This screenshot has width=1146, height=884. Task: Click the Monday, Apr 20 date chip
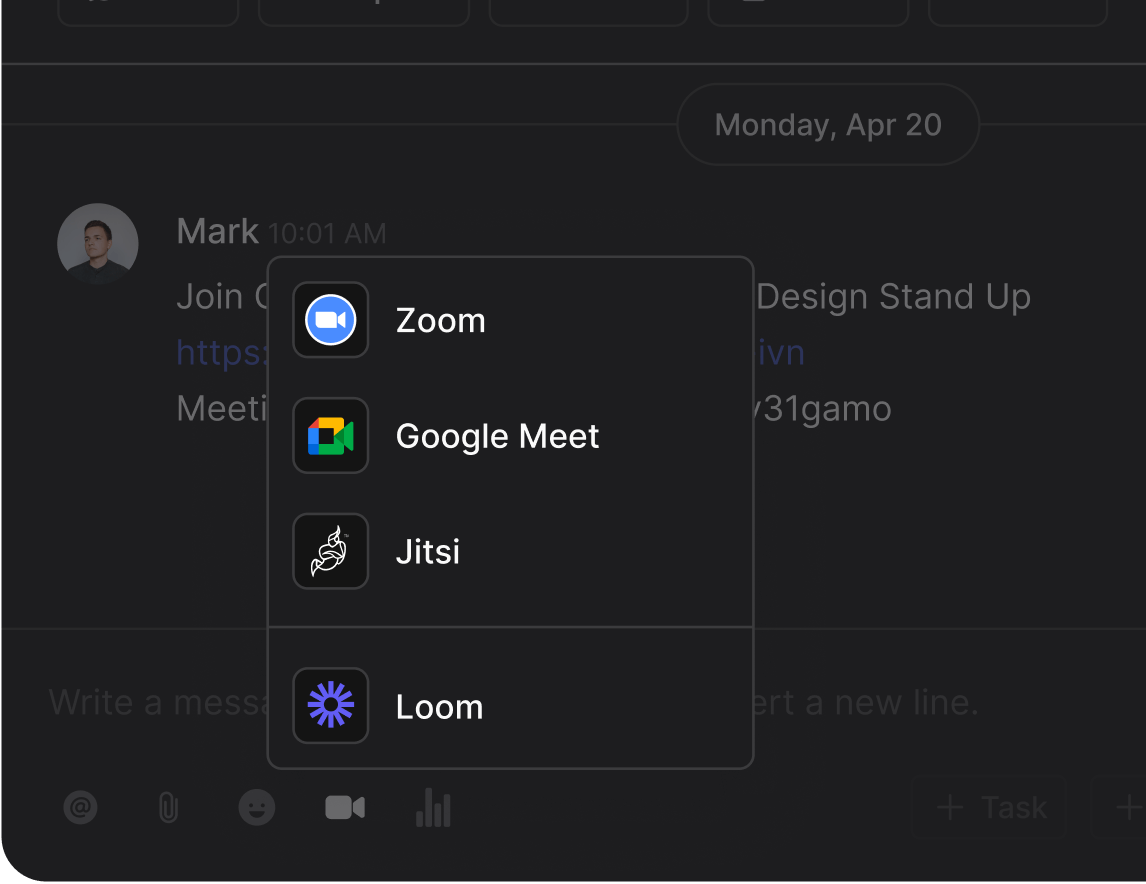[827, 124]
